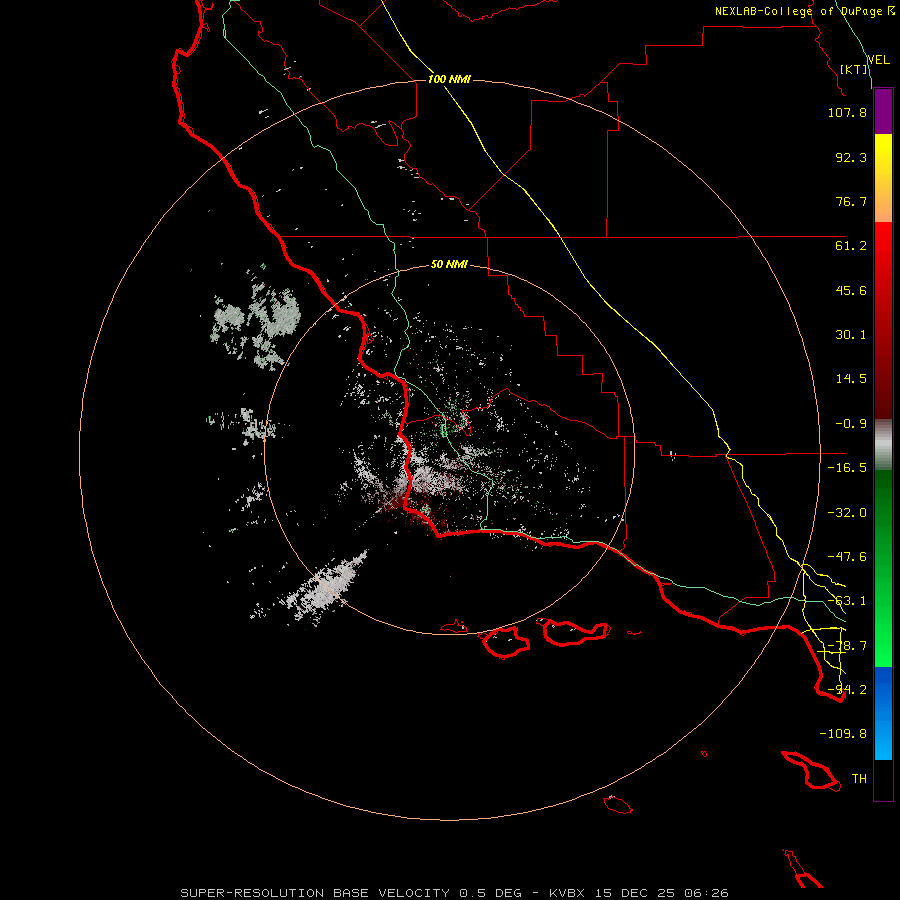
Task: Click the gray near-zero segment of the color bar
Action: (883, 445)
